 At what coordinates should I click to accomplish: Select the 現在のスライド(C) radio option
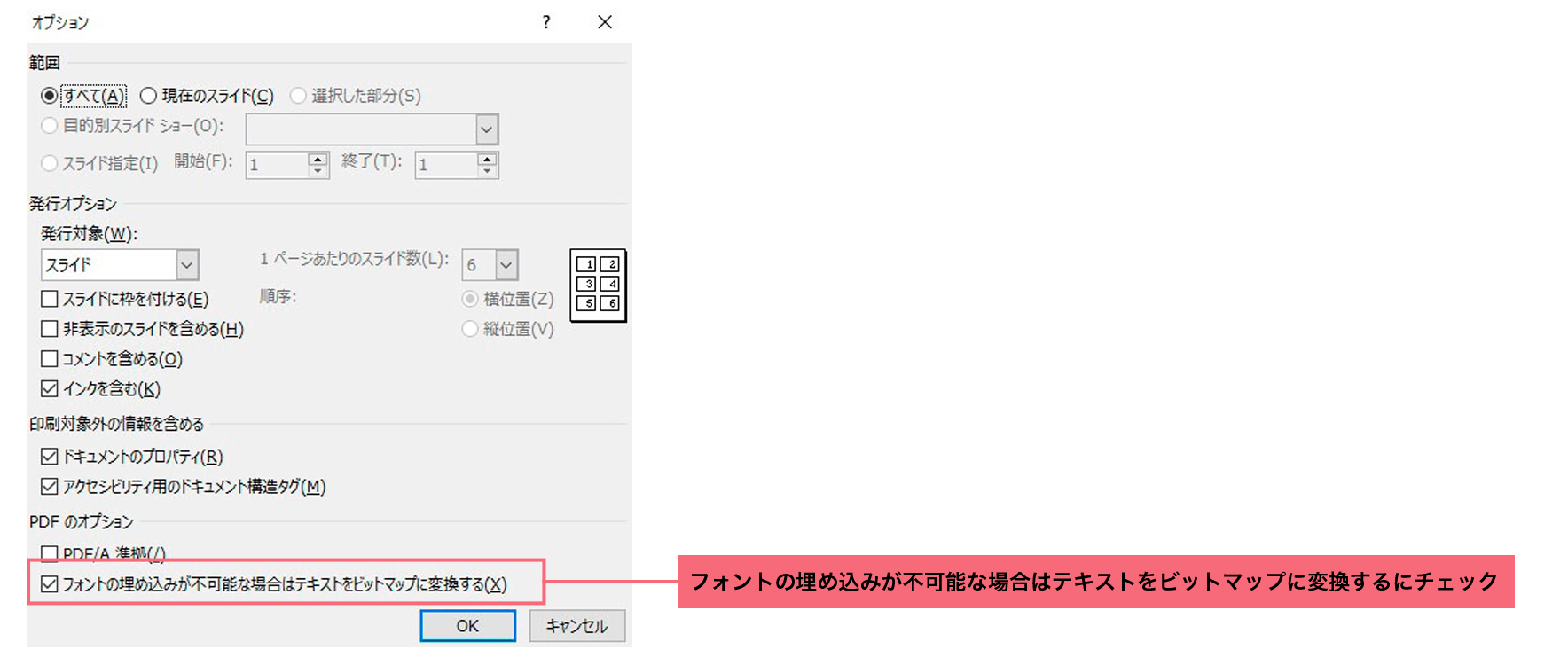tap(148, 96)
